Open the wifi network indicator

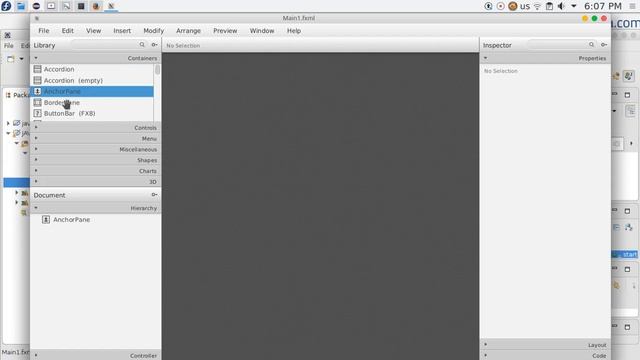pos(538,6)
